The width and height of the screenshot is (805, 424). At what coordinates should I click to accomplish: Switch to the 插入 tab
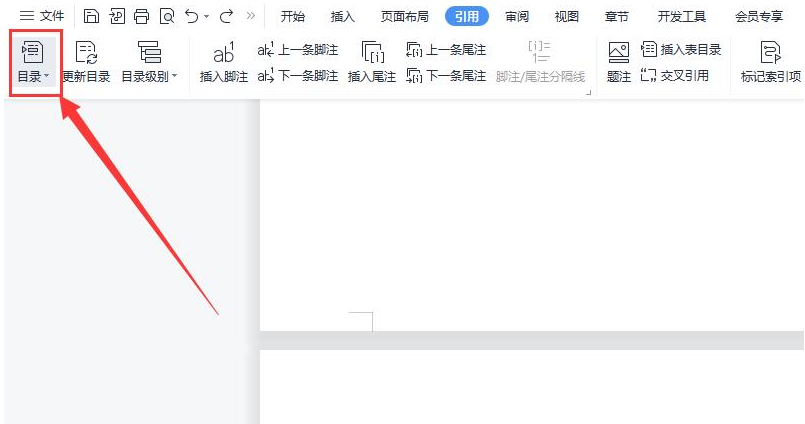pos(343,16)
